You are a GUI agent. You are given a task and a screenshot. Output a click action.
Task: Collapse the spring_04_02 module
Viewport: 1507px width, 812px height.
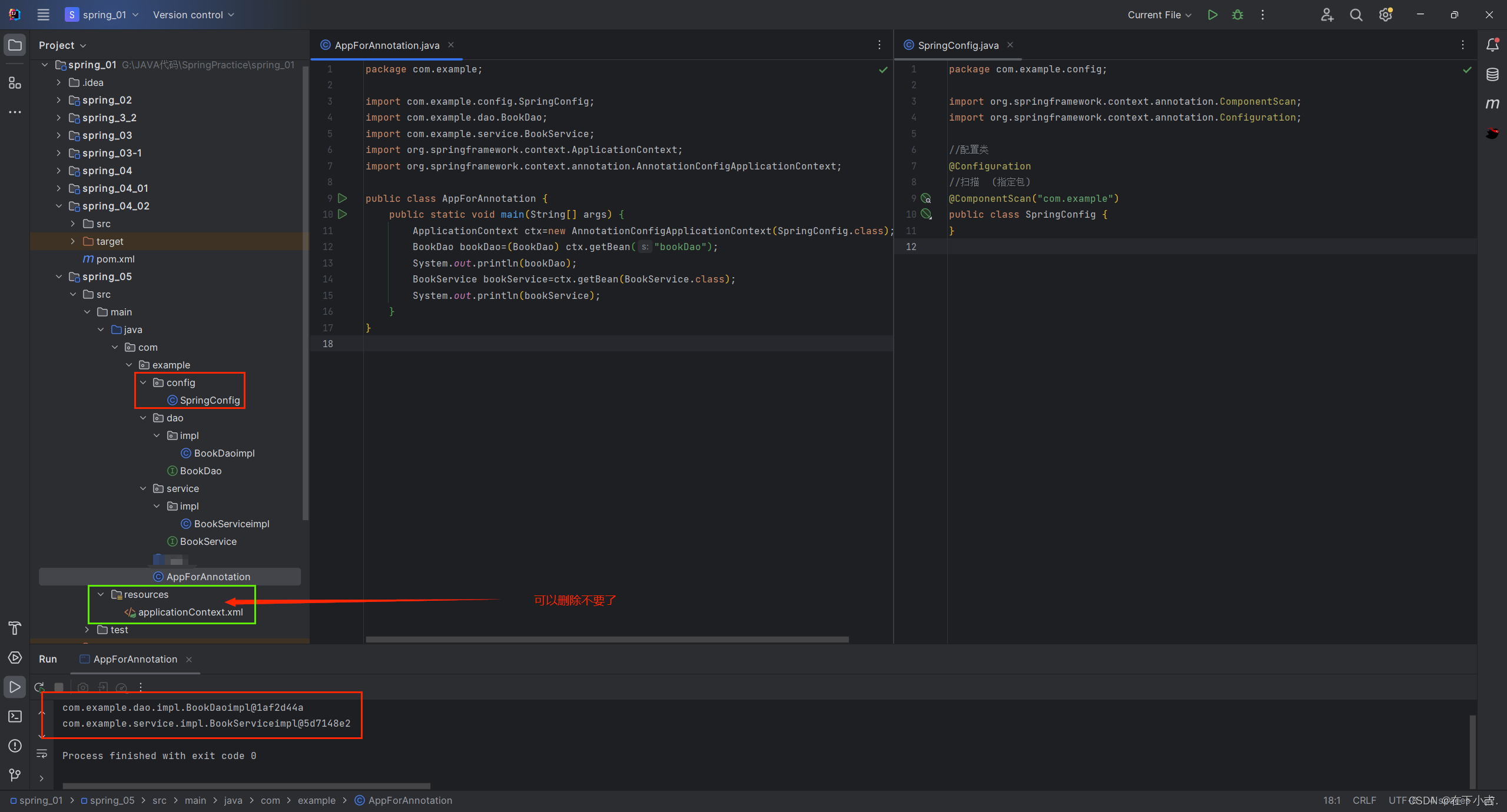[58, 206]
